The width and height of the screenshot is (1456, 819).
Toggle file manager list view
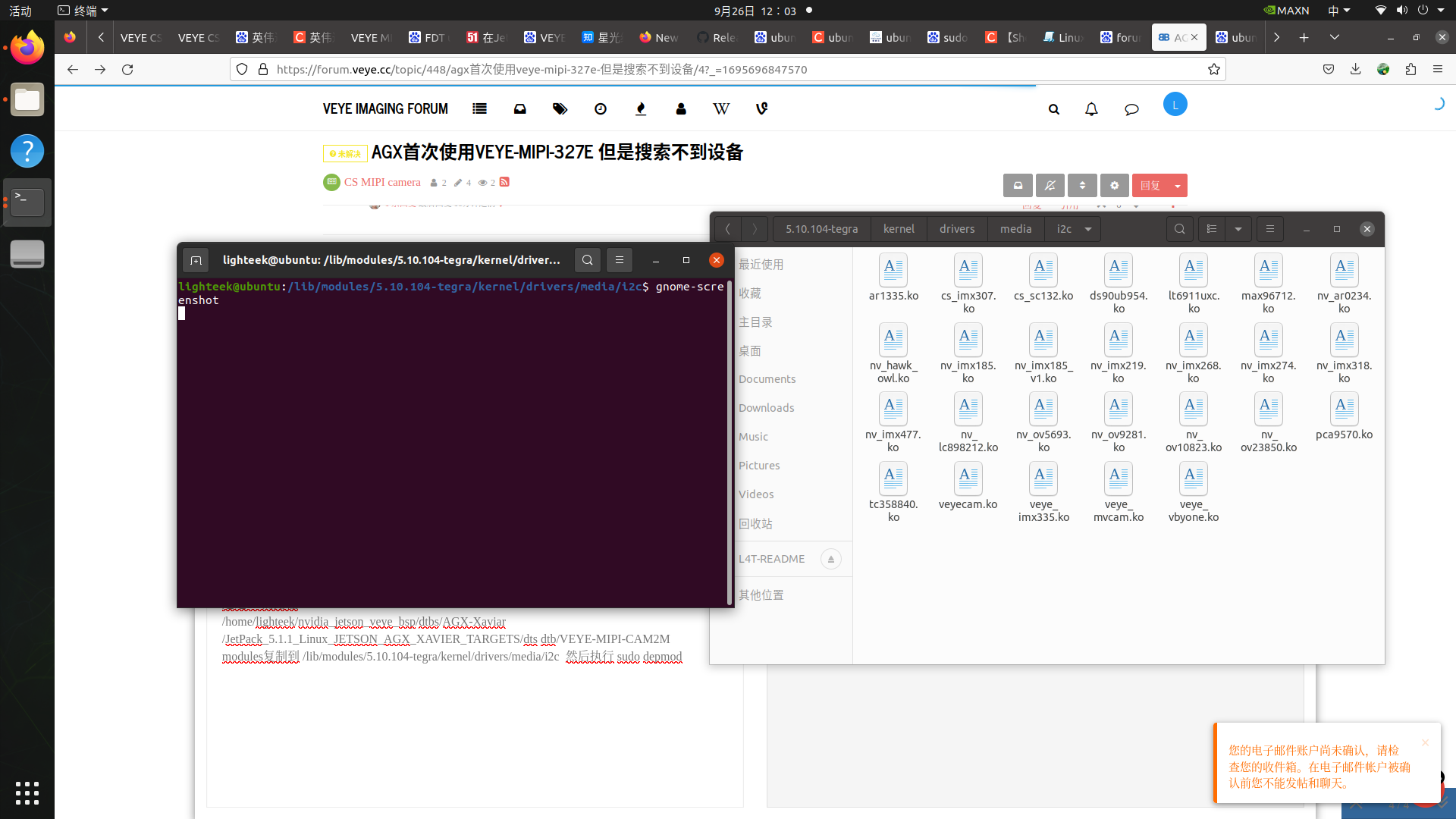coord(1211,229)
